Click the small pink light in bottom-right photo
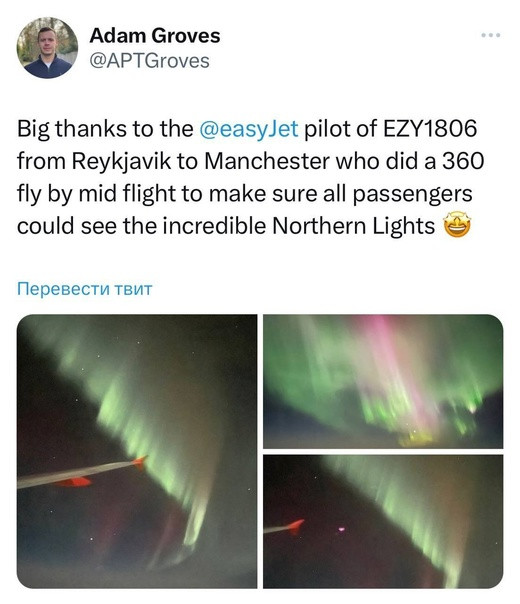The image size is (520, 604). click(341, 529)
